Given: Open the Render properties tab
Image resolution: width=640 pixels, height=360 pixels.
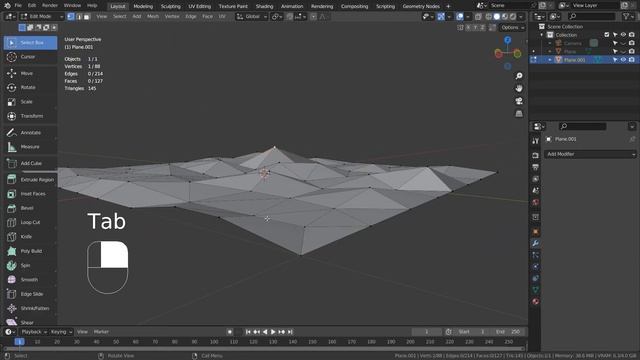Looking at the screenshot, I should [535, 156].
